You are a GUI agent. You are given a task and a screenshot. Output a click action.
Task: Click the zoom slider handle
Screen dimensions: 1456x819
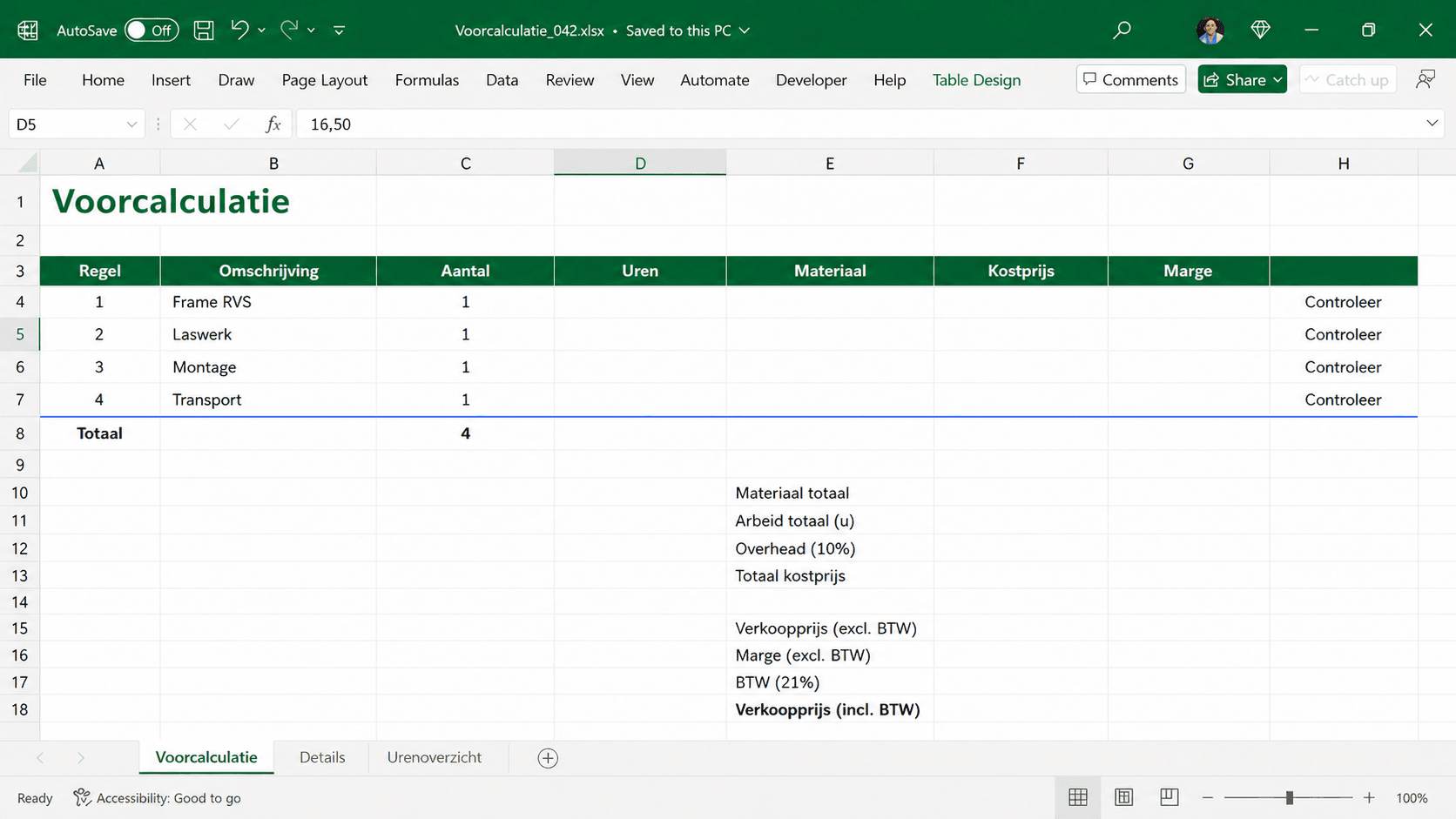tap(1290, 797)
